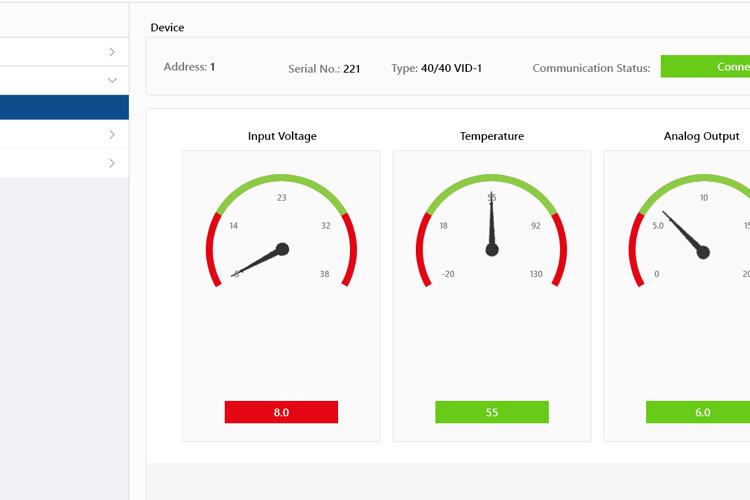
Task: Expand the sidebar row below the blue item
Action: [x=112, y=134]
